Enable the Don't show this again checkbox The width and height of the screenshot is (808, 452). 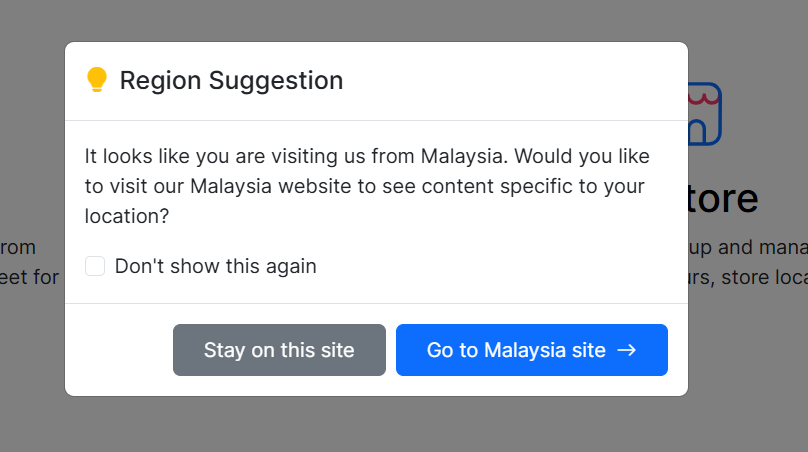(95, 266)
